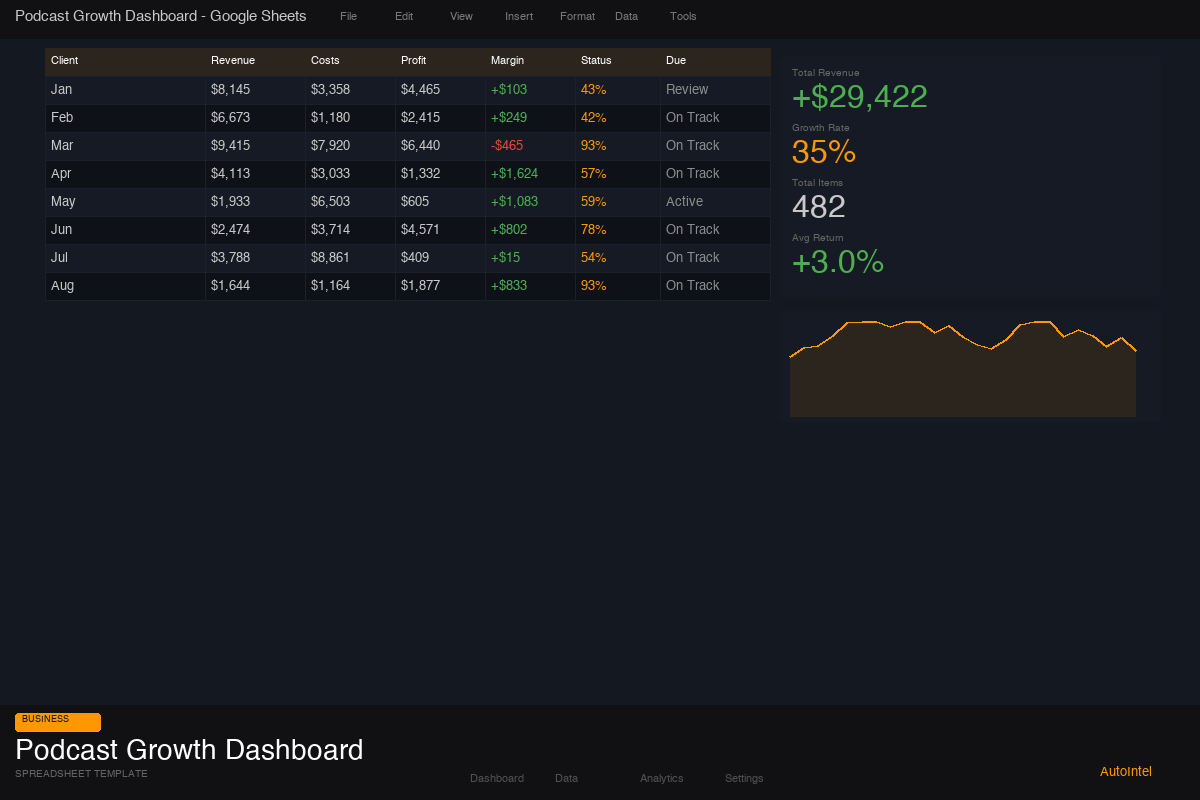
Task: Select the Margin column header
Action: click(x=530, y=61)
